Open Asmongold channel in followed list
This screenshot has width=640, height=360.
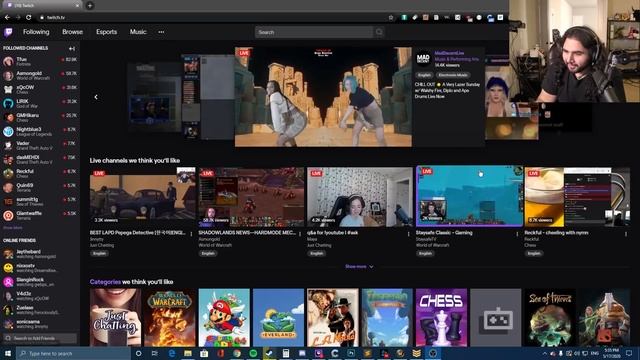pyautogui.click(x=40, y=75)
